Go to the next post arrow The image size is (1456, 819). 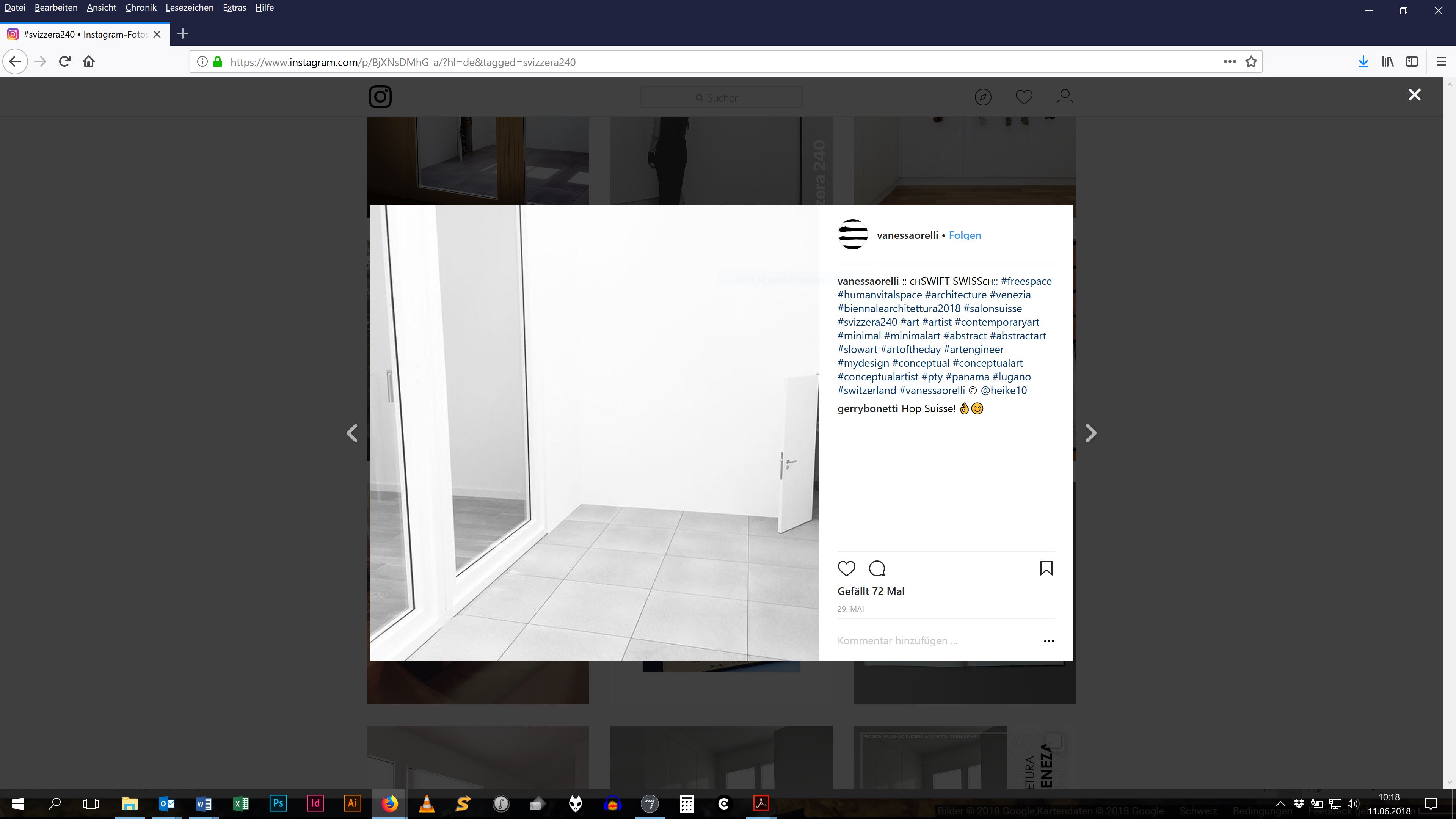pos(1091,433)
